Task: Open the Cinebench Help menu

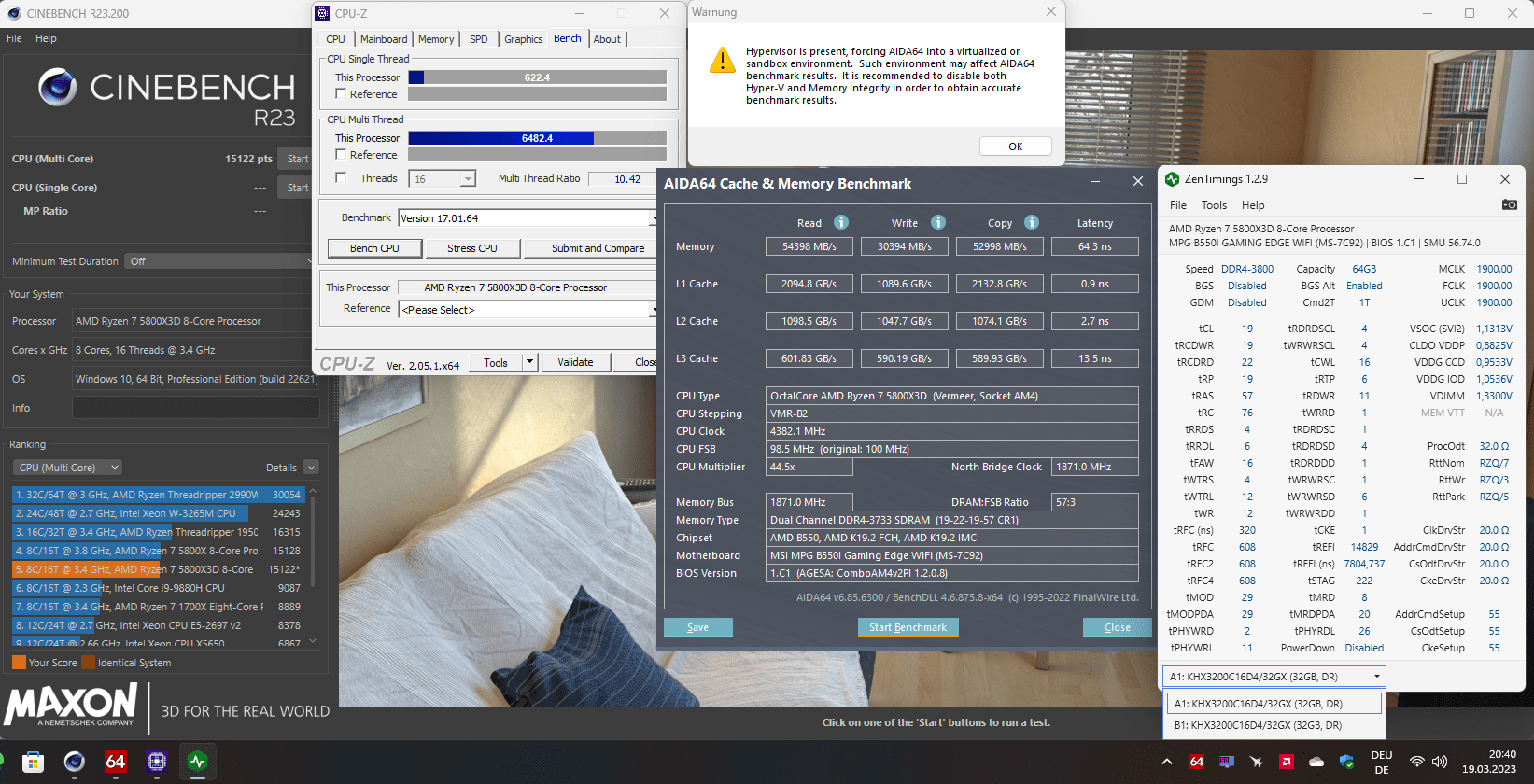Action: [x=46, y=38]
